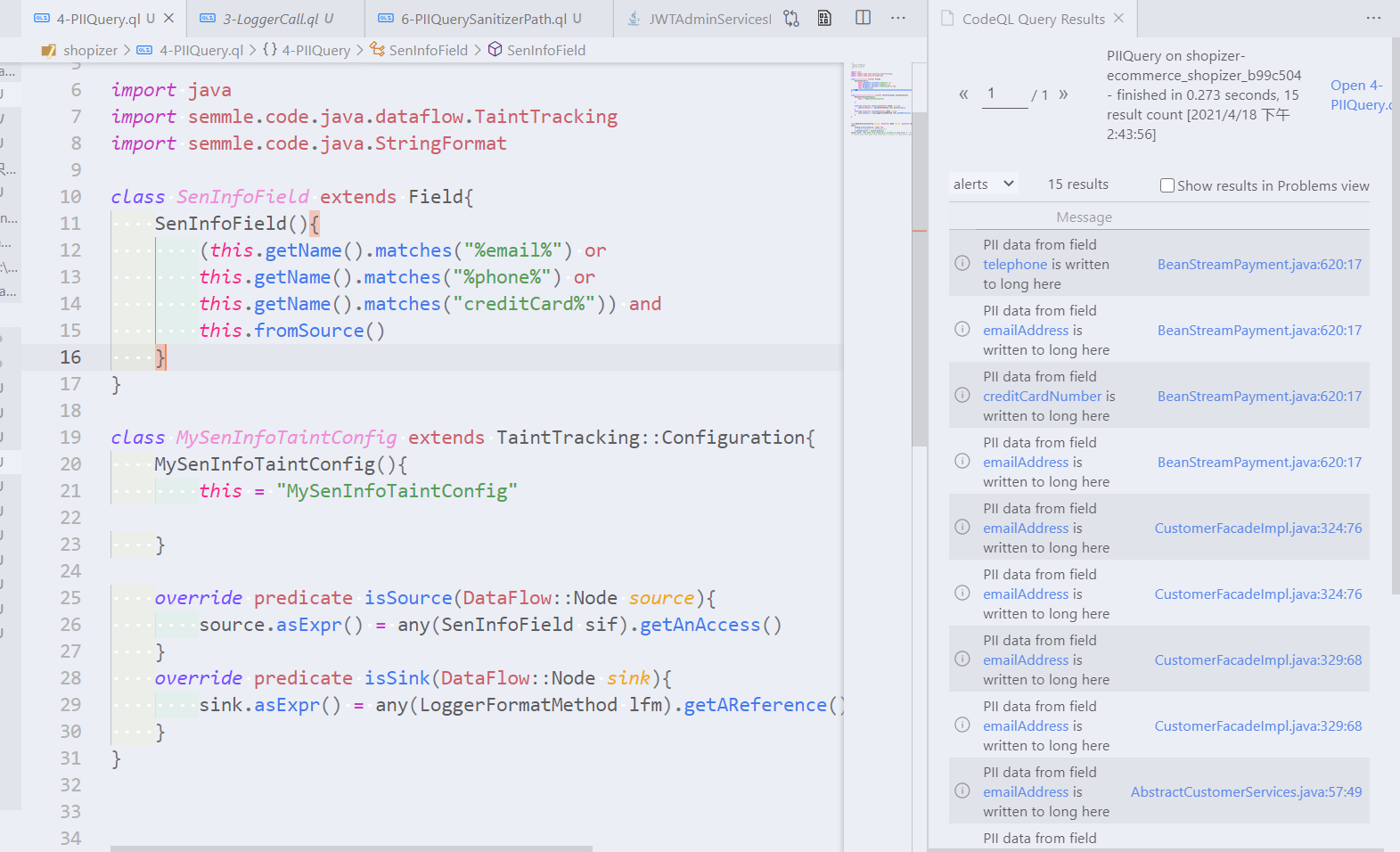The width and height of the screenshot is (1400, 852).
Task: Click the "creditCard%" string on line 14
Action: [524, 303]
